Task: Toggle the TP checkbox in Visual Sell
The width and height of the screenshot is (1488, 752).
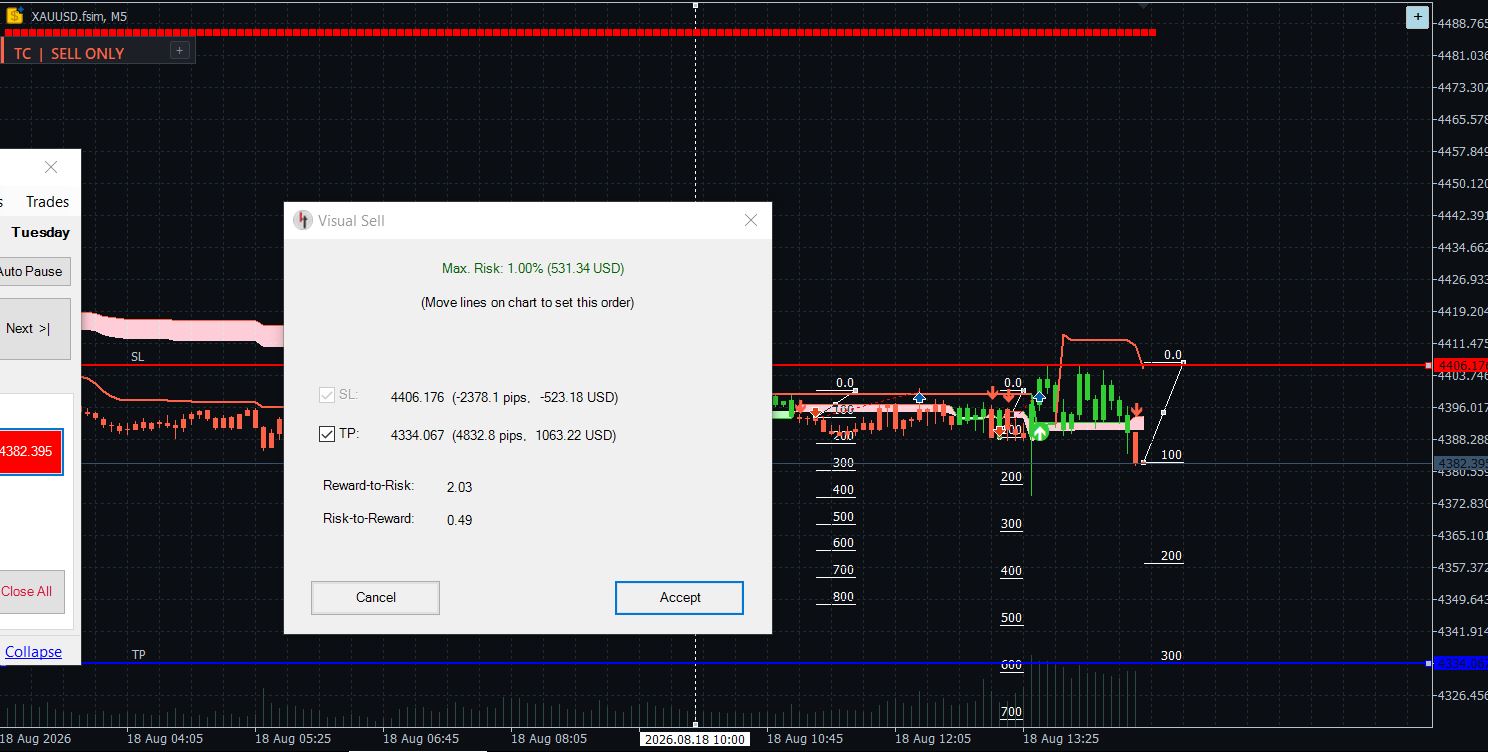Action: [327, 434]
